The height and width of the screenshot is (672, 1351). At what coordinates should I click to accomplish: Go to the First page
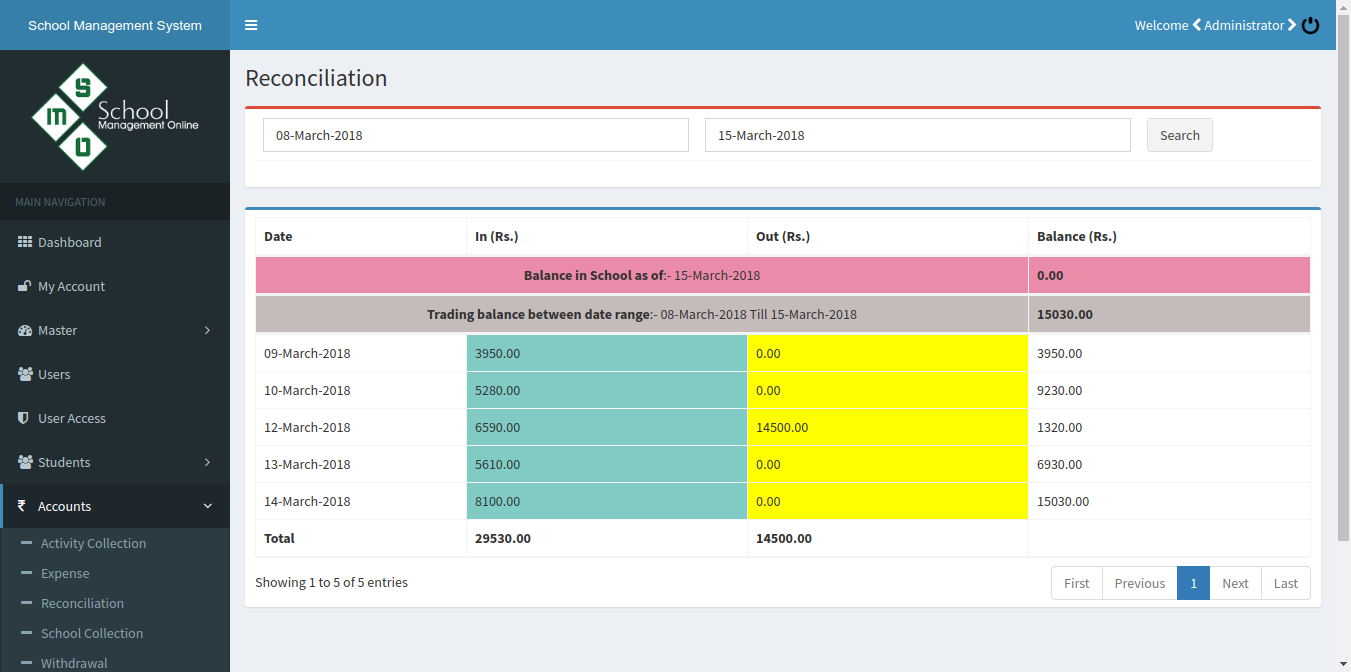(x=1077, y=583)
